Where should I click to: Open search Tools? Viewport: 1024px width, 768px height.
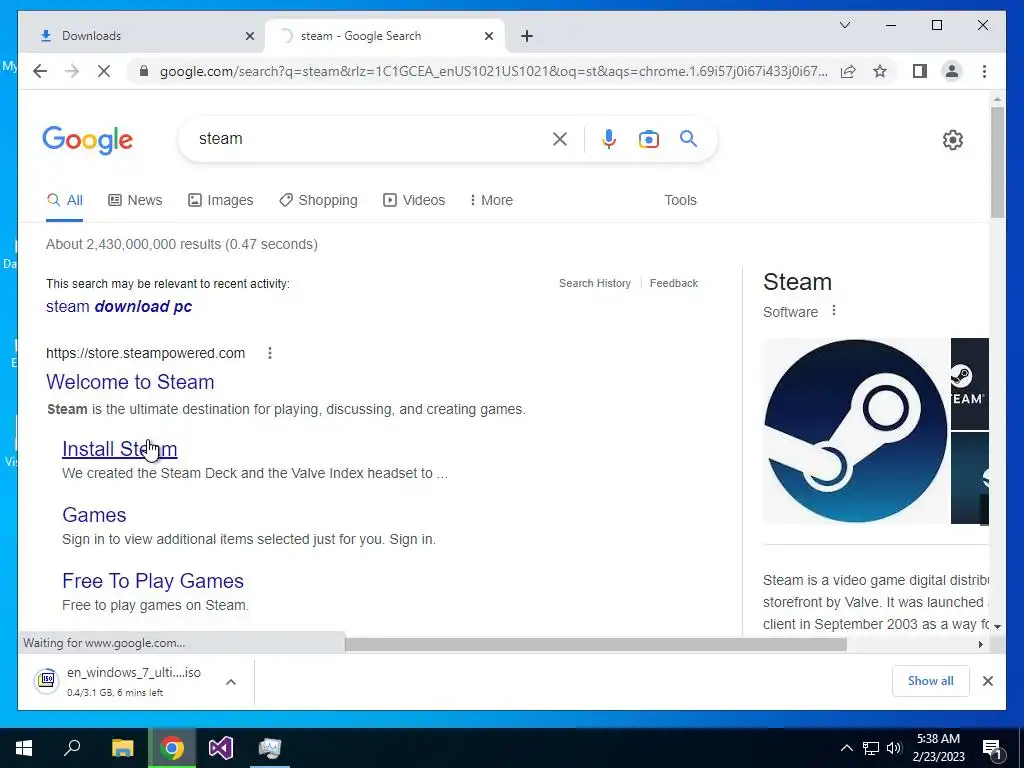[x=680, y=200]
